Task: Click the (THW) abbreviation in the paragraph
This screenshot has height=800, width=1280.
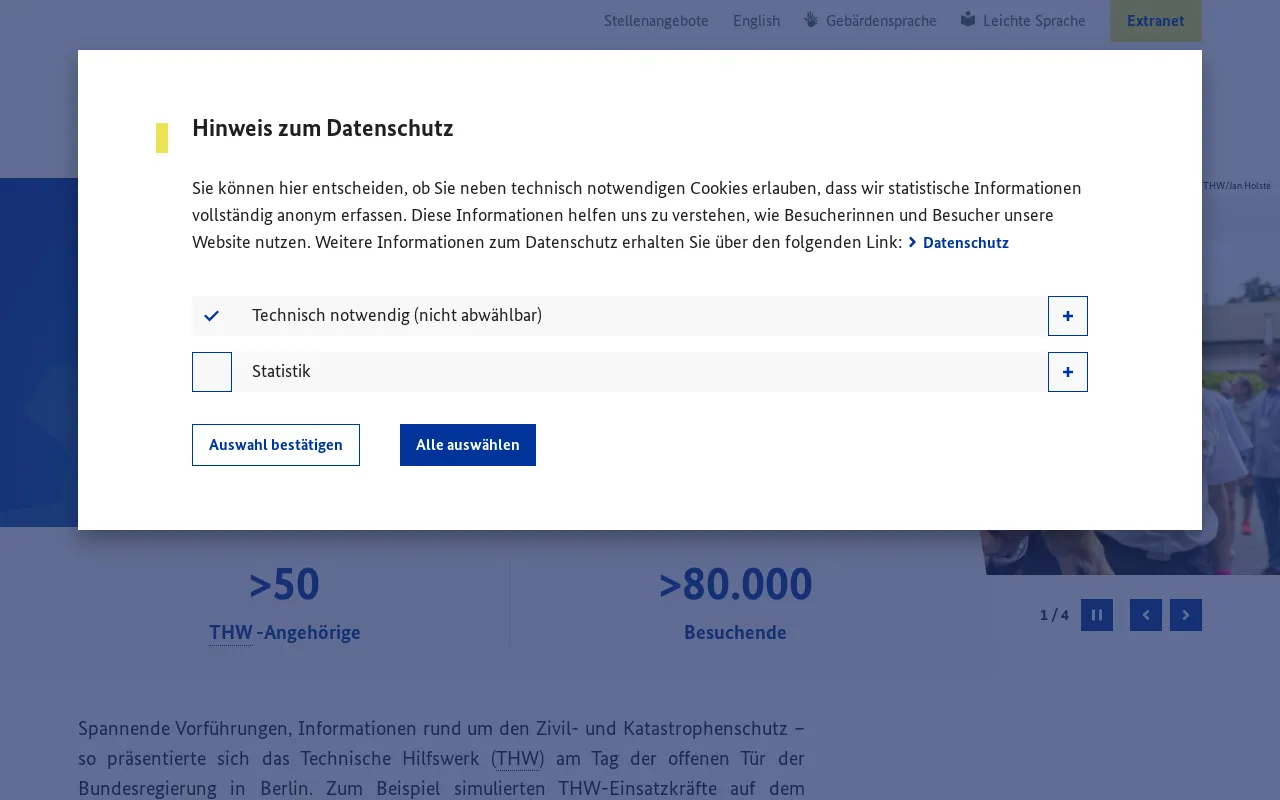Action: tap(517, 758)
